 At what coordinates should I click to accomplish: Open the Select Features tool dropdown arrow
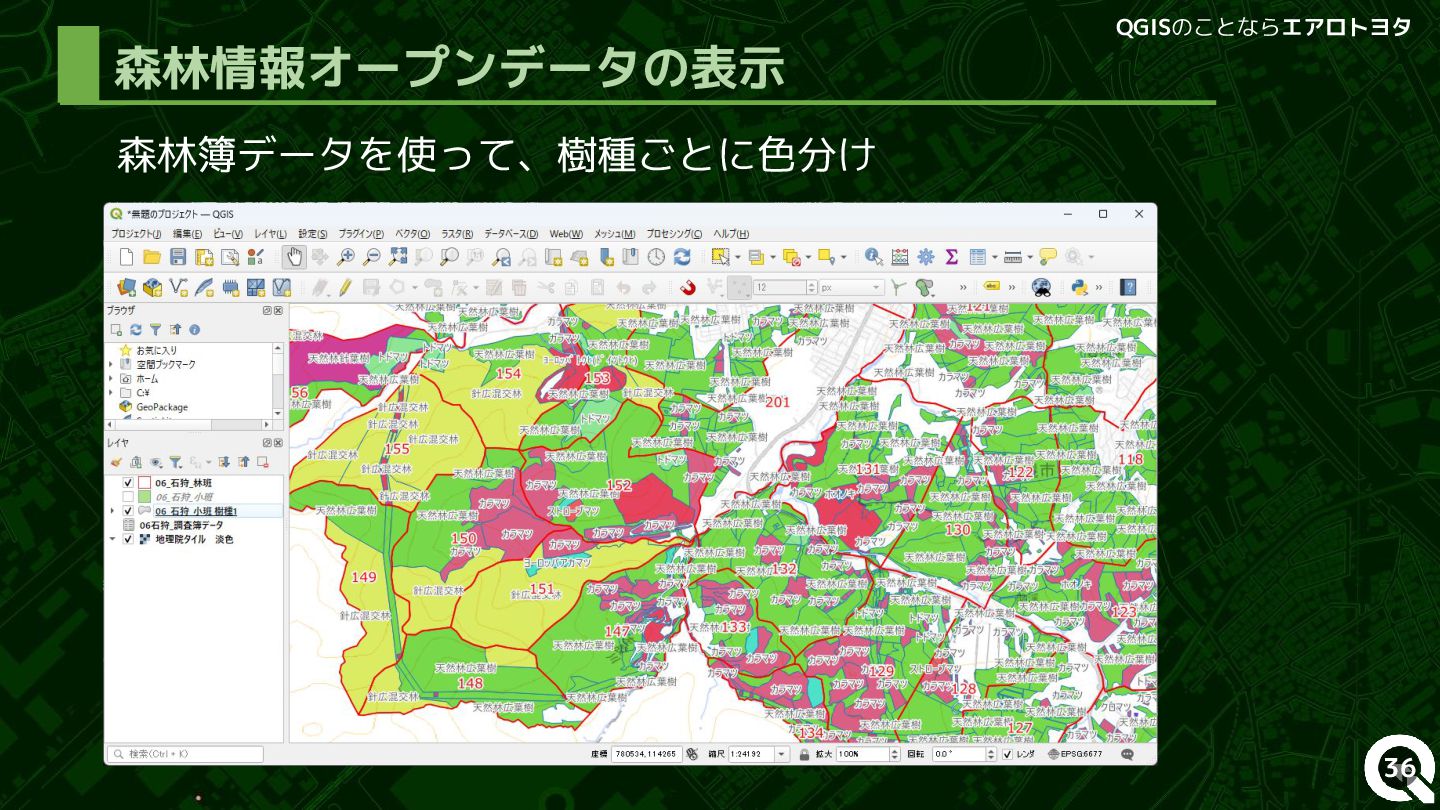[738, 257]
